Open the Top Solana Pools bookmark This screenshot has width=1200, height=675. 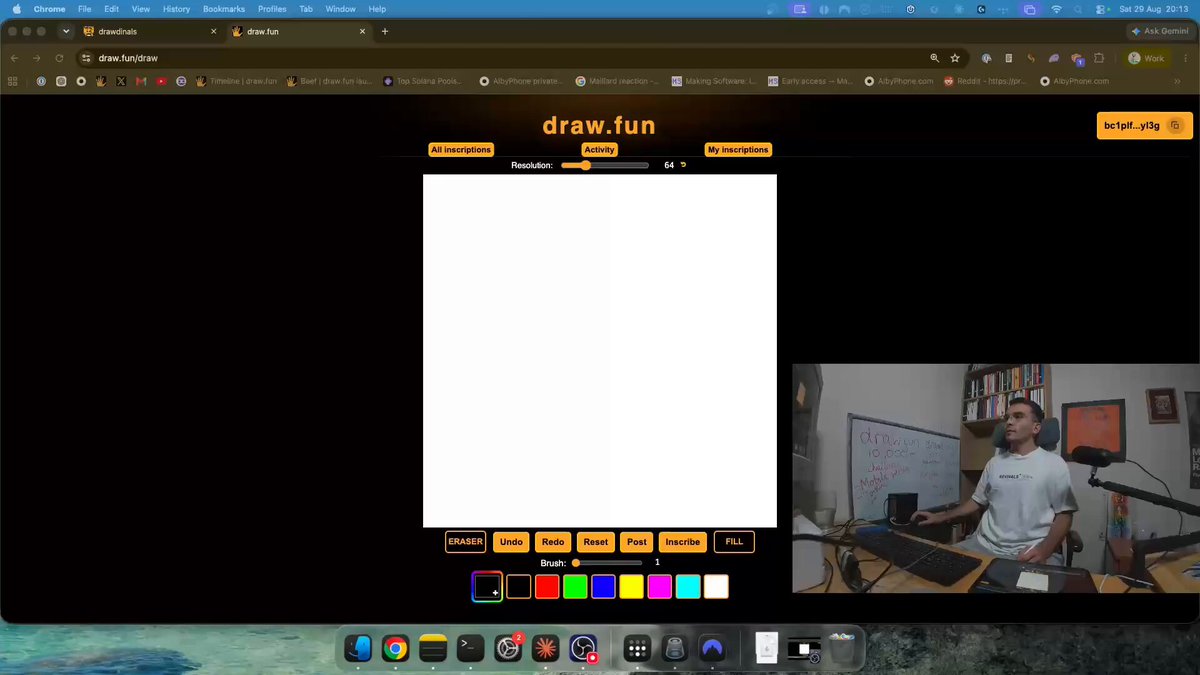425,81
